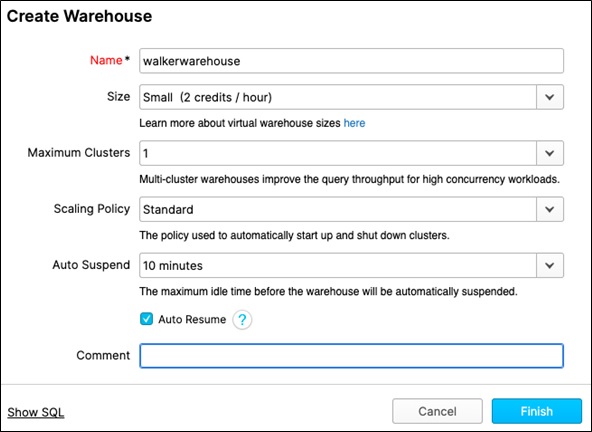Screen dimensions: 592x432
Task: Follow the 'here' link about warehouse sizes
Action: point(354,123)
